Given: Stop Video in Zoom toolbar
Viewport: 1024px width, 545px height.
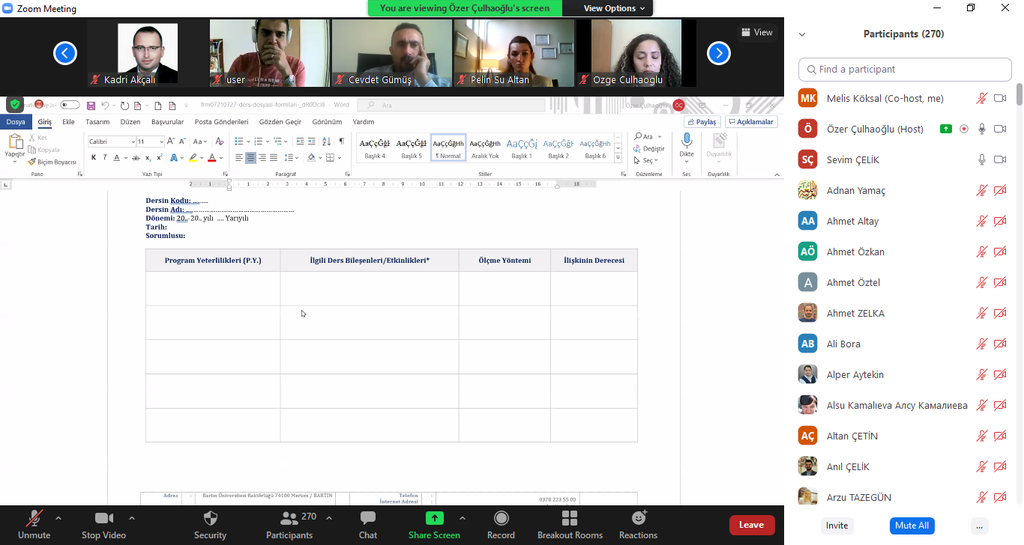Looking at the screenshot, I should pyautogui.click(x=103, y=525).
